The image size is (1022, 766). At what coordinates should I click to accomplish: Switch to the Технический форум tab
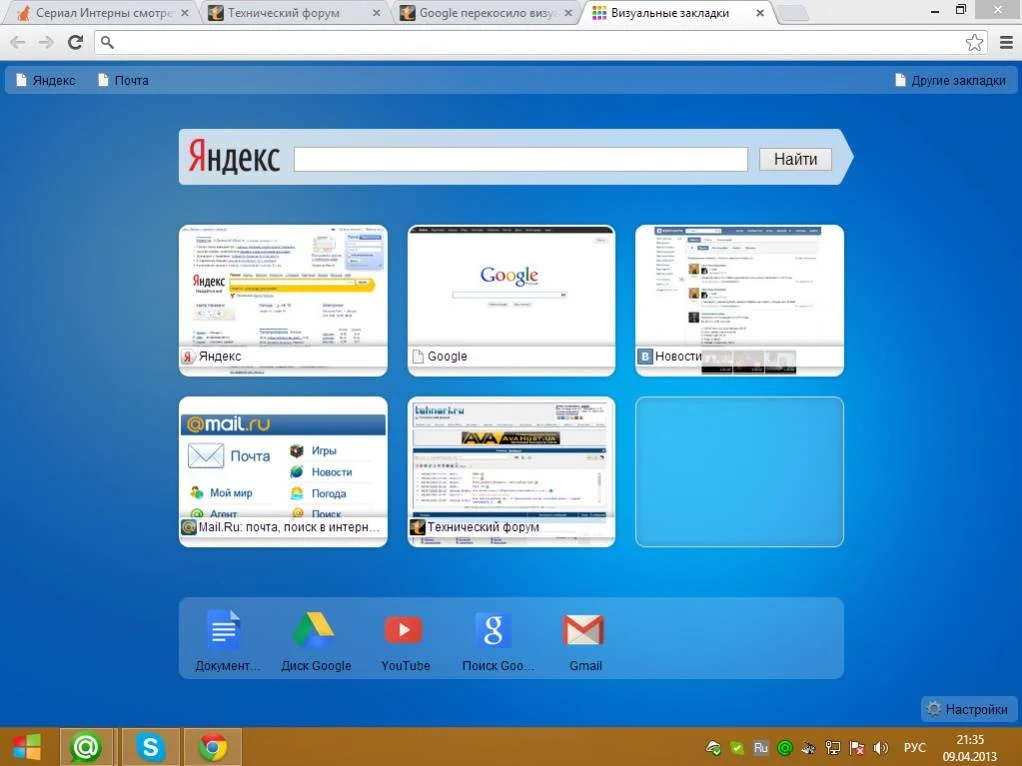[x=293, y=13]
